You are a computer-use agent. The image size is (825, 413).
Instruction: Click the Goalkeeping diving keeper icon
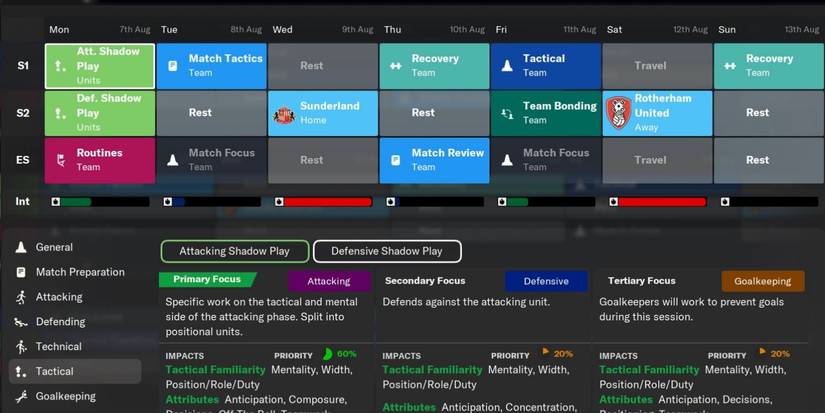(x=21, y=396)
